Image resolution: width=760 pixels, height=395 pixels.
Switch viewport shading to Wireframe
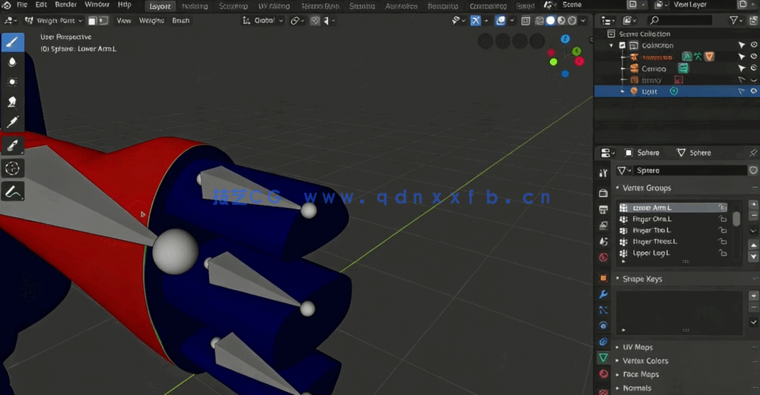(539, 21)
